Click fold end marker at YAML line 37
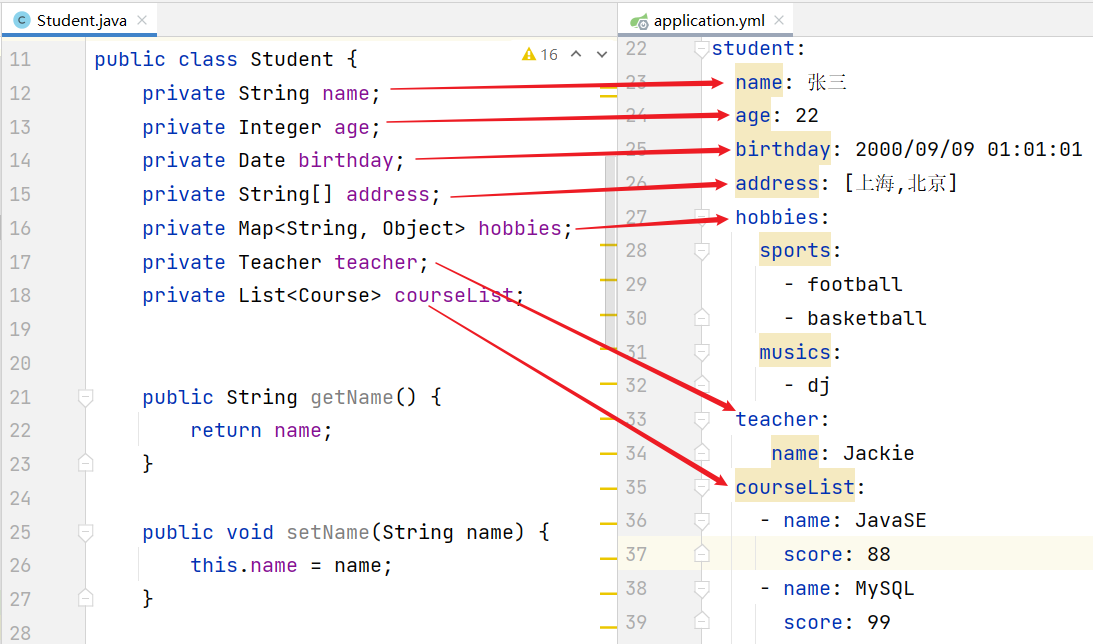 (702, 554)
